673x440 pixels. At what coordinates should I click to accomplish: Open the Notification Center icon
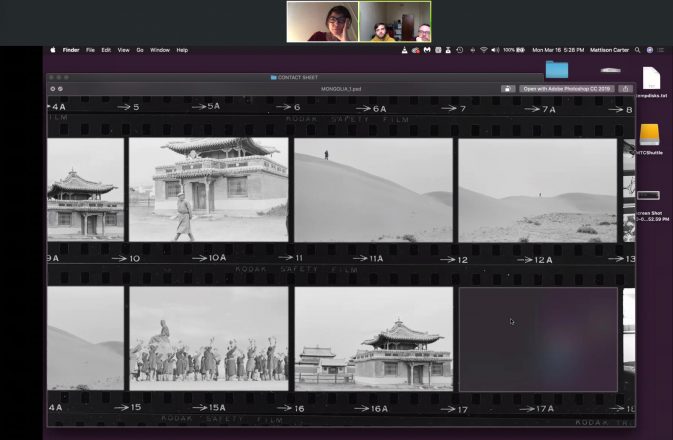tap(662, 49)
